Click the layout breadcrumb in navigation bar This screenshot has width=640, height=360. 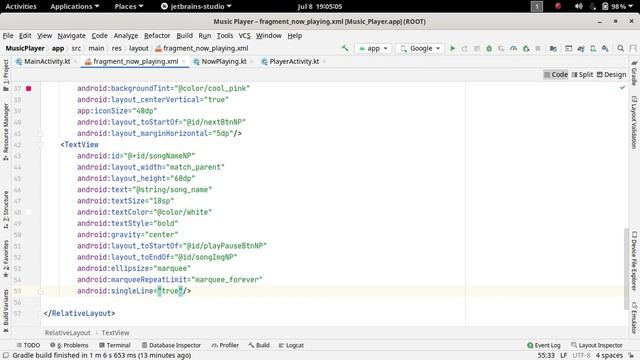point(139,48)
